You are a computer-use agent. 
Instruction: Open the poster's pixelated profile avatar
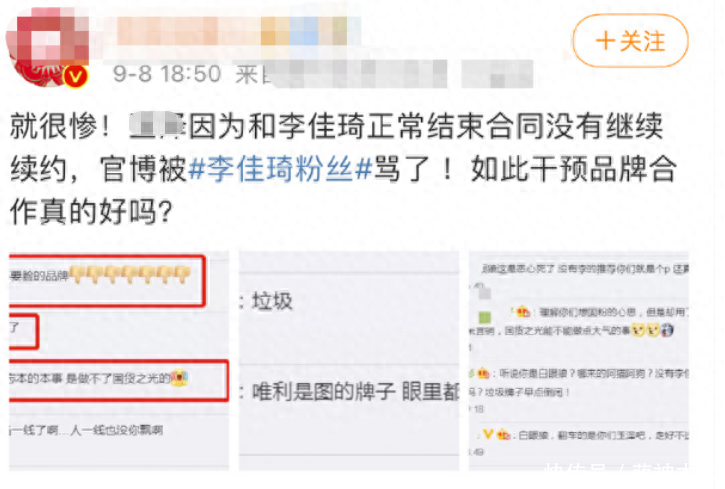pyautogui.click(x=47, y=46)
